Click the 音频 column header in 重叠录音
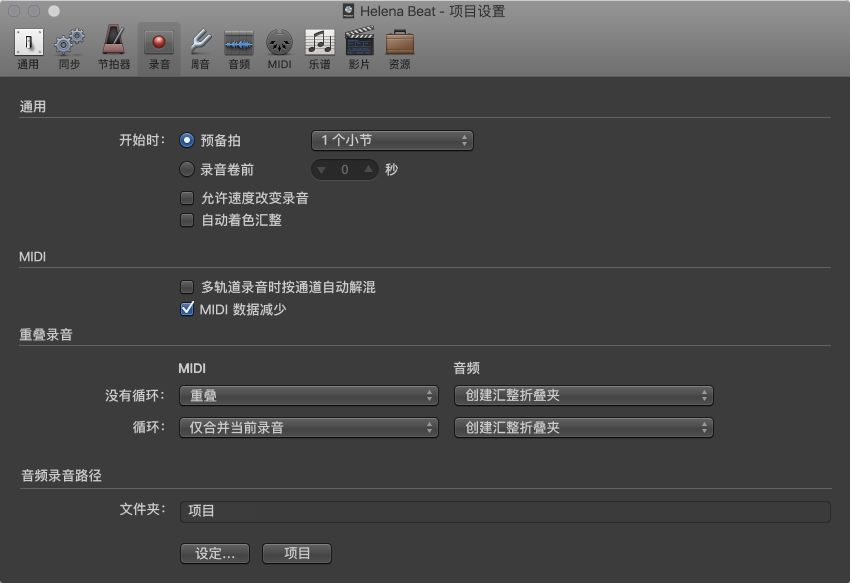The image size is (852, 584). [x=467, y=368]
